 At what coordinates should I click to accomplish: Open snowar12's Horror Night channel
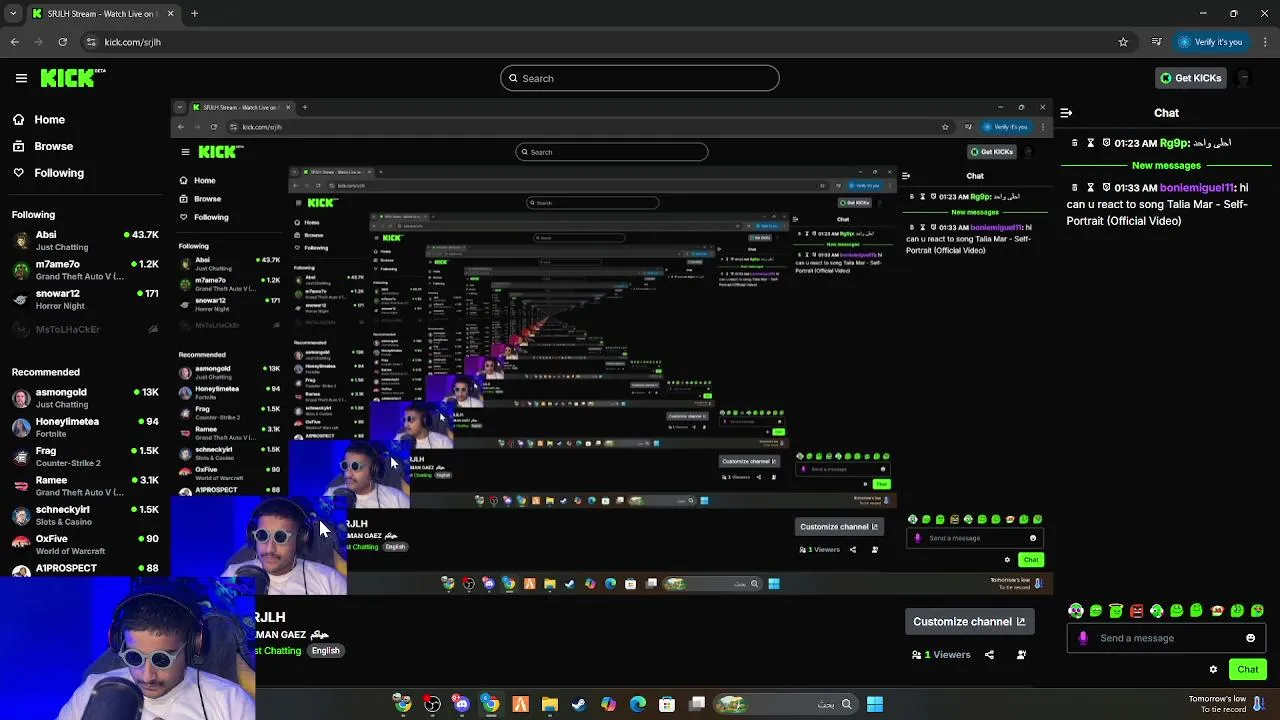(85, 300)
